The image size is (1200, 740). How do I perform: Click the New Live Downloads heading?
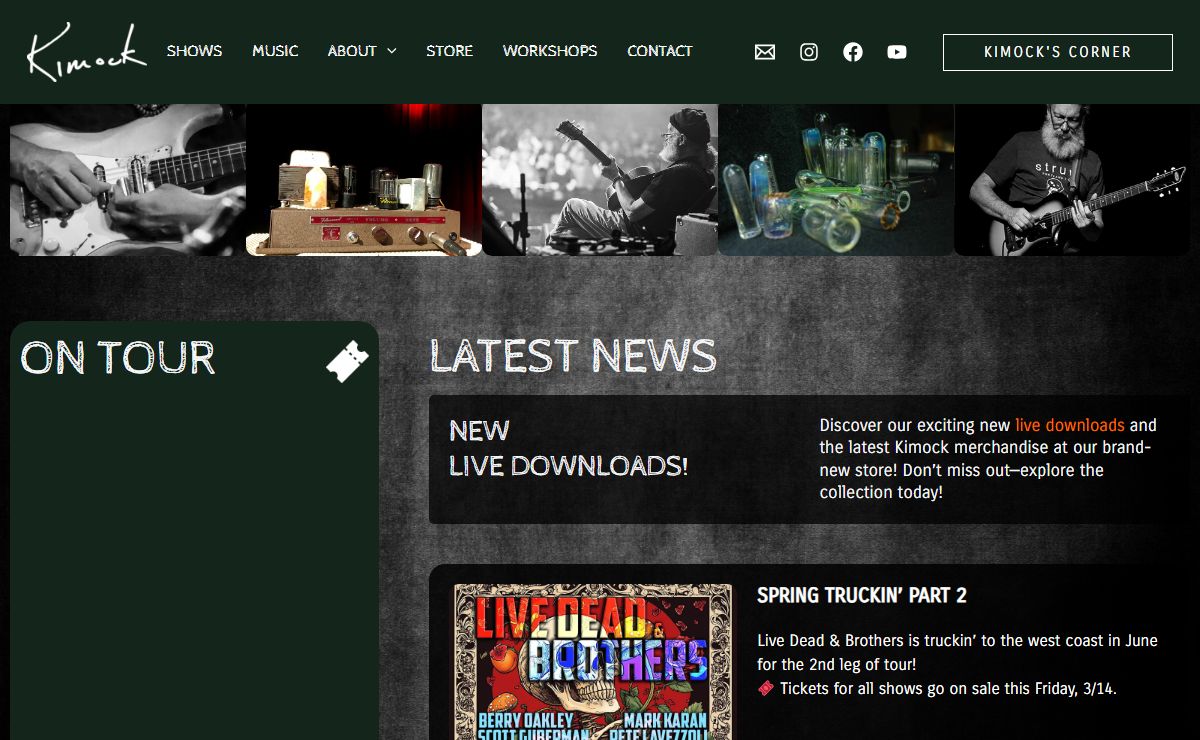(569, 448)
